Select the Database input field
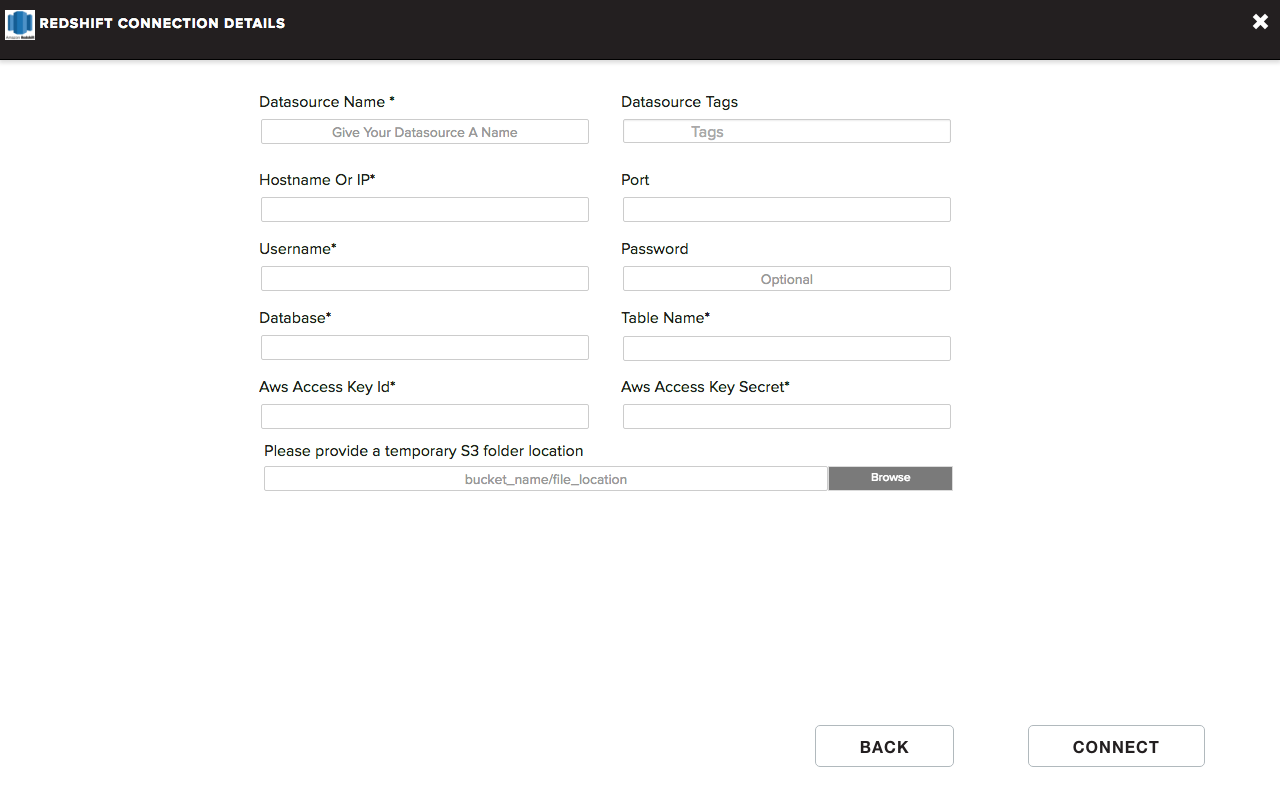 425,348
